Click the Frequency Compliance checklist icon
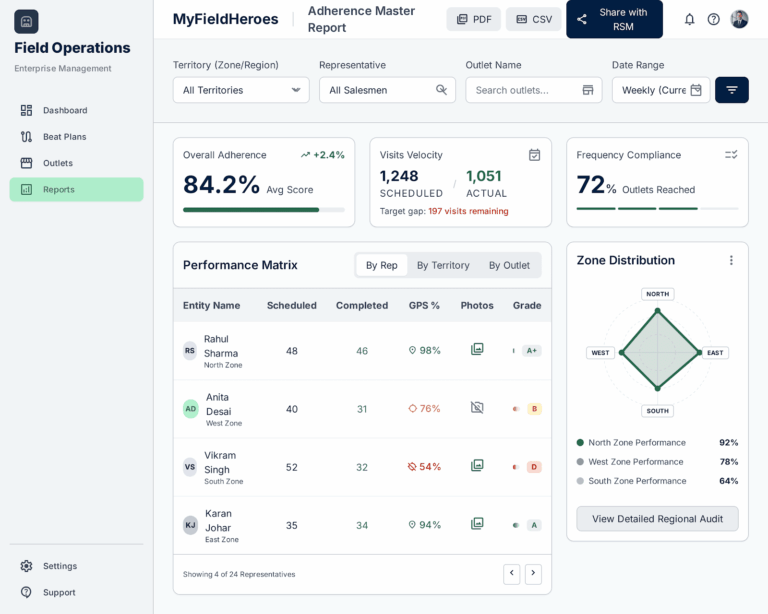The image size is (768, 614). [731, 155]
